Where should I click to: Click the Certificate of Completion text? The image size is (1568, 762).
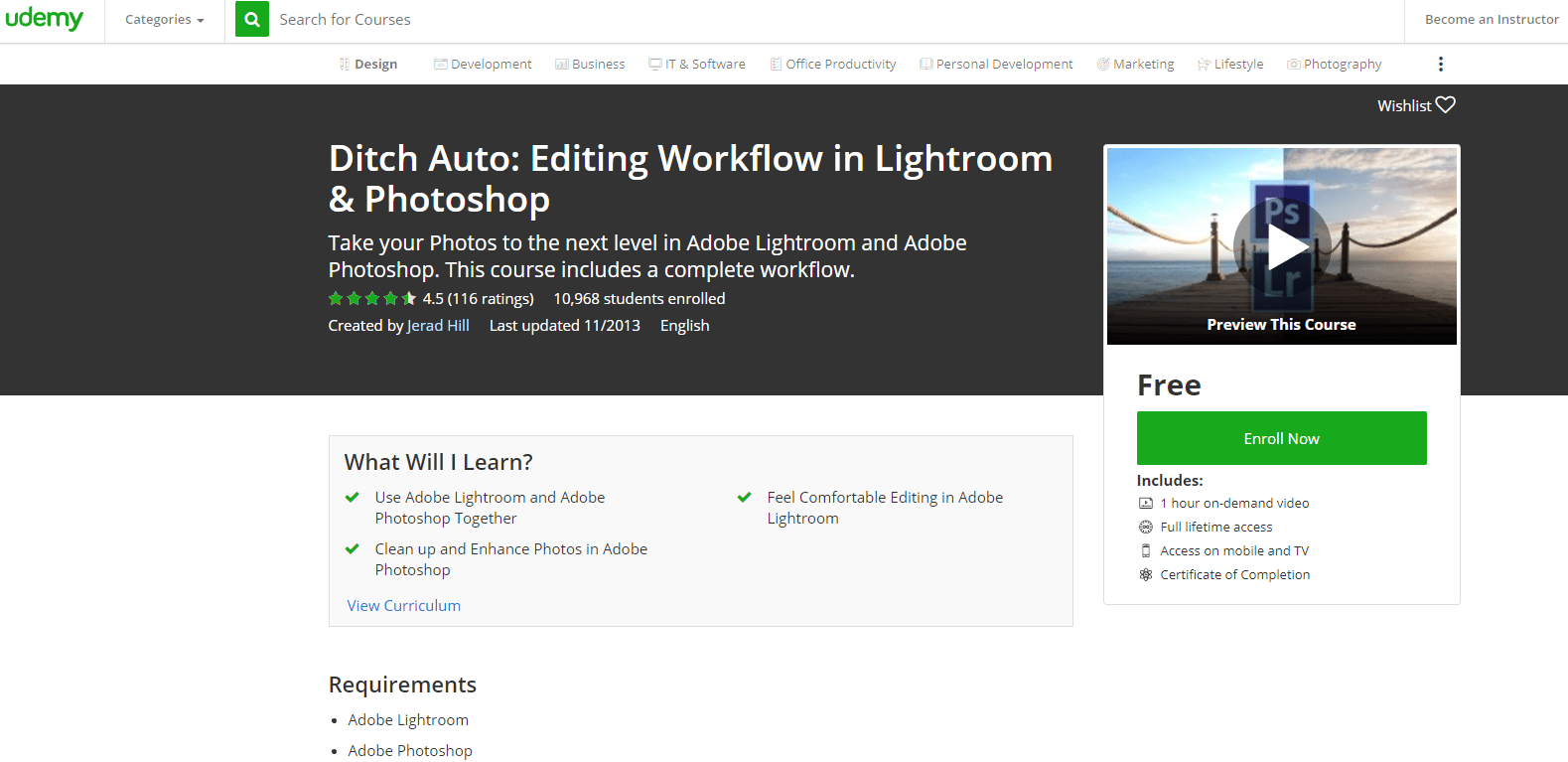(1235, 575)
